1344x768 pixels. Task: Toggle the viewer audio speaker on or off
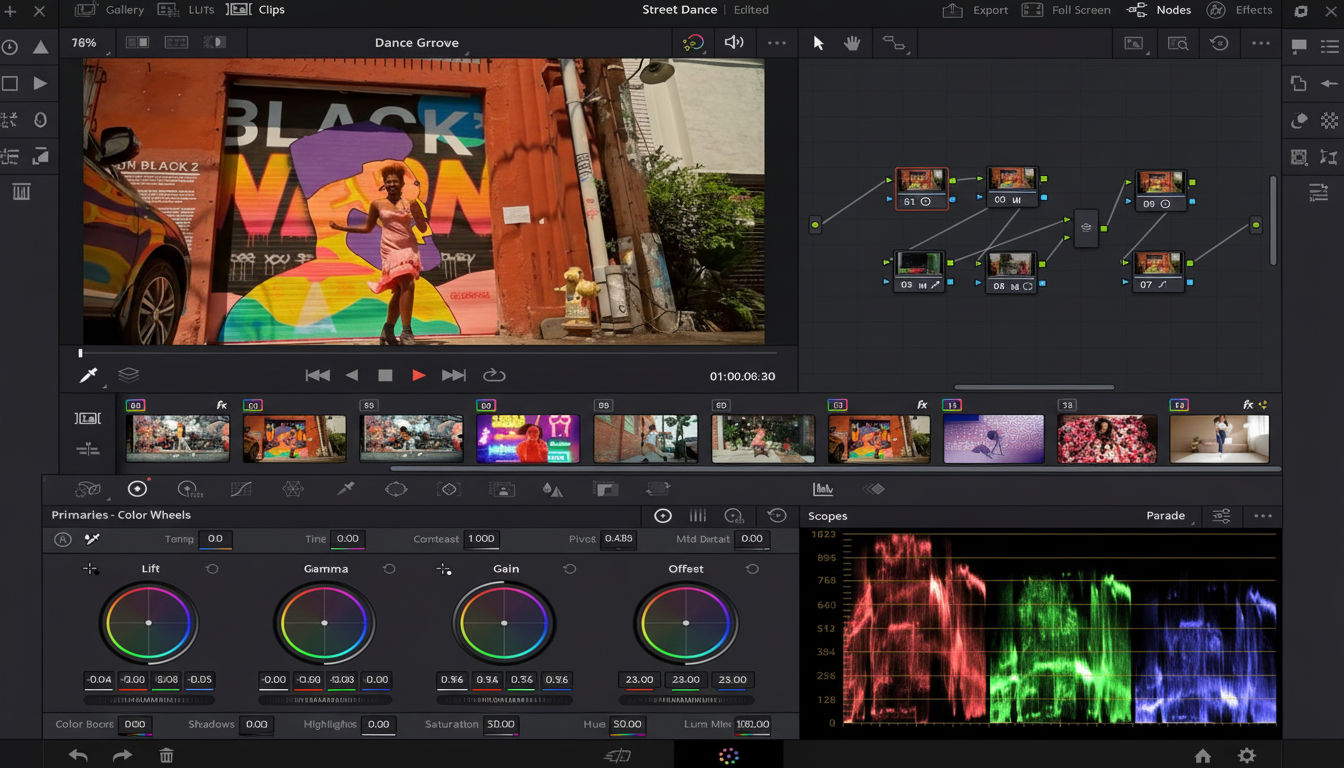click(x=734, y=43)
